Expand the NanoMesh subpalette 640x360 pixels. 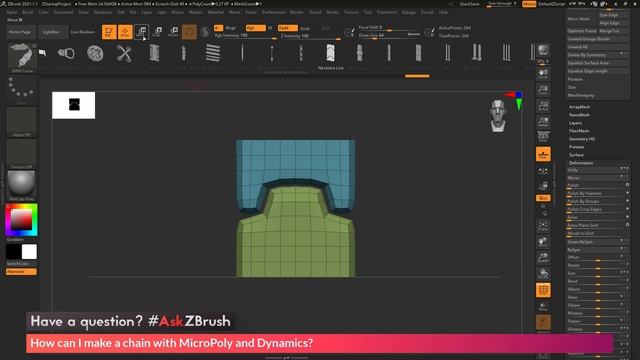[579, 115]
